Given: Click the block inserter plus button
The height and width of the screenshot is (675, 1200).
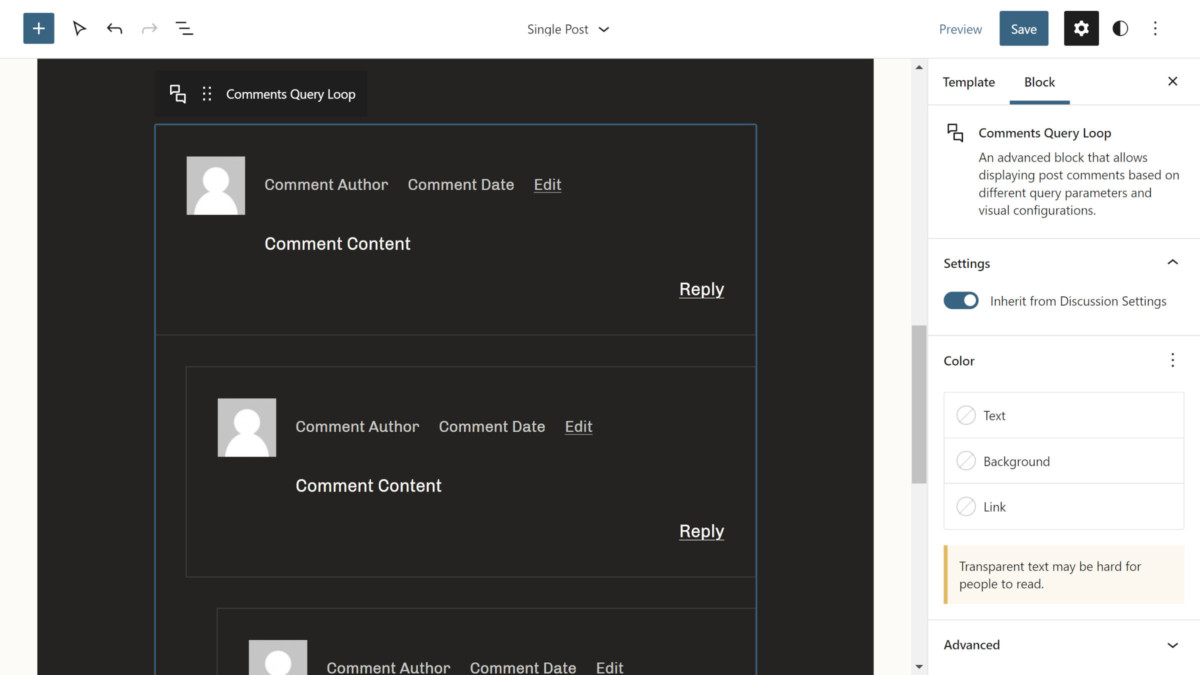Looking at the screenshot, I should (39, 29).
